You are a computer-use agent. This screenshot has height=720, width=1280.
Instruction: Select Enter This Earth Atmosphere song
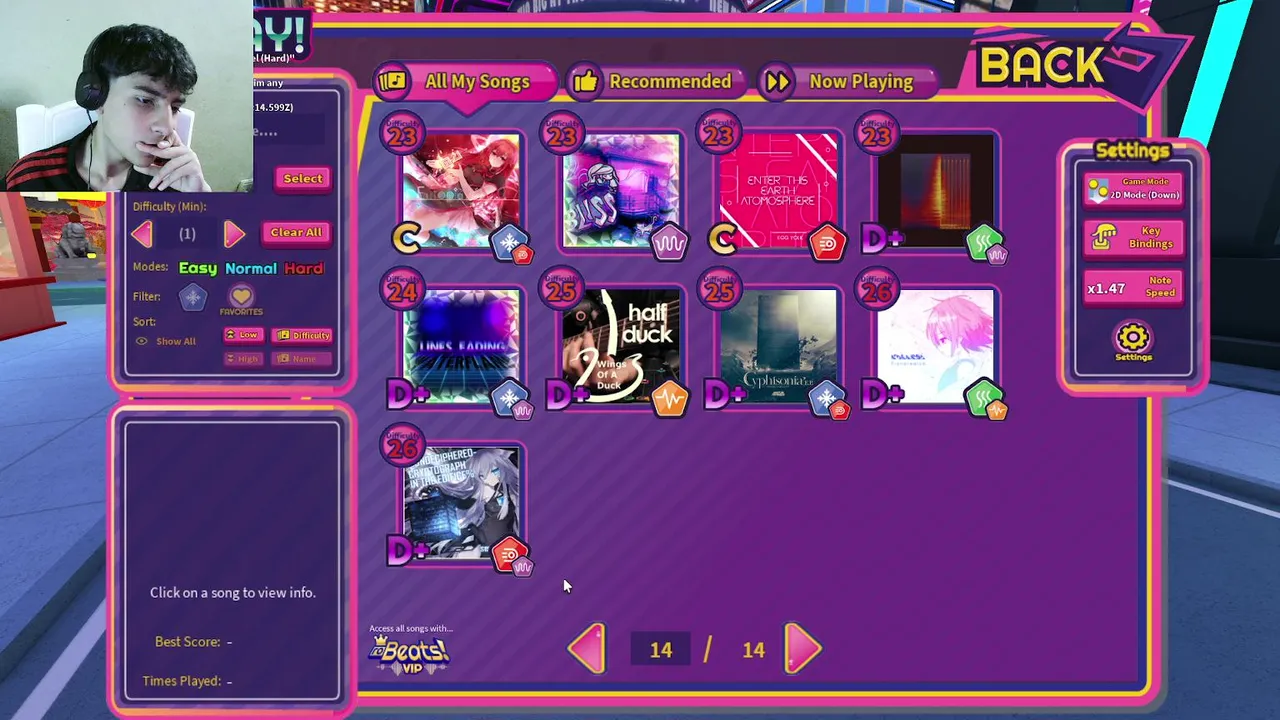click(778, 190)
